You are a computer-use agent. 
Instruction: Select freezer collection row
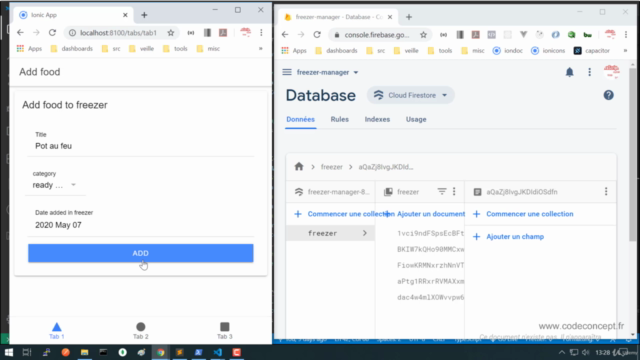point(330,233)
